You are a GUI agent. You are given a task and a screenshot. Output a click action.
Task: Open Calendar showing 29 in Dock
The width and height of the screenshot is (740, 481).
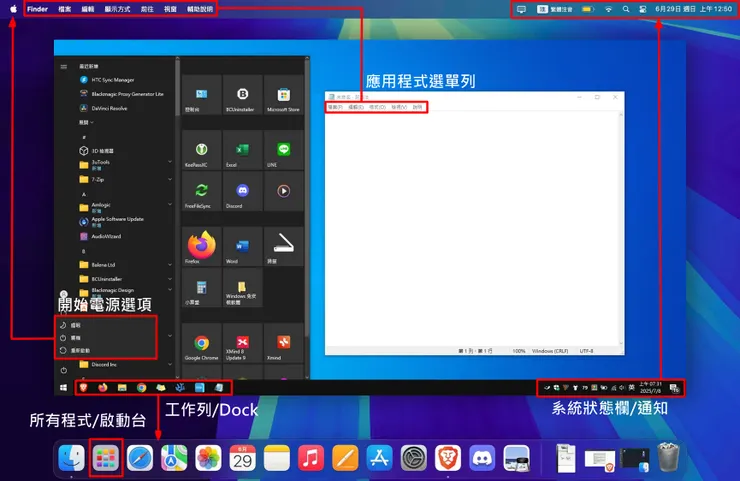pos(243,458)
